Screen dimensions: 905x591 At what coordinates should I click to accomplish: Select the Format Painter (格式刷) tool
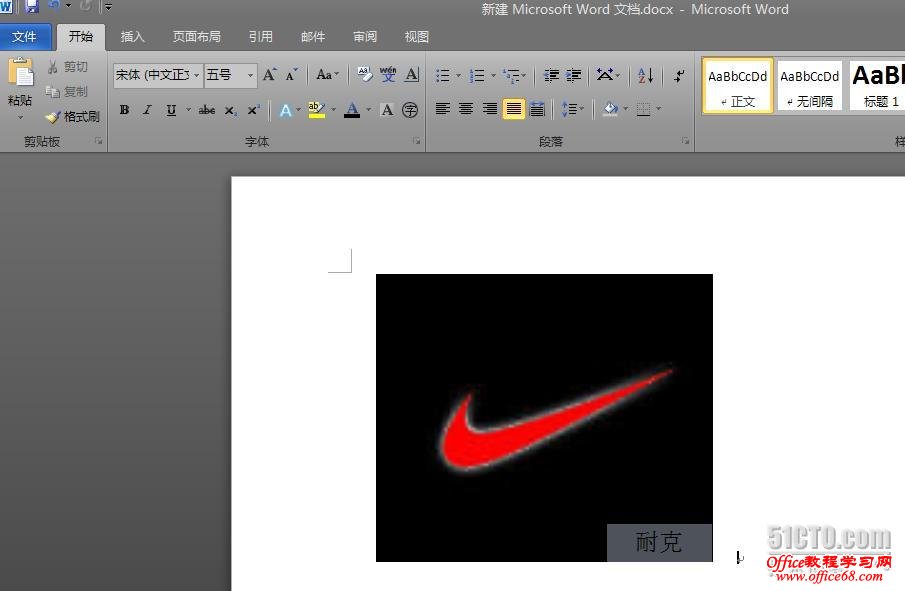pyautogui.click(x=72, y=115)
